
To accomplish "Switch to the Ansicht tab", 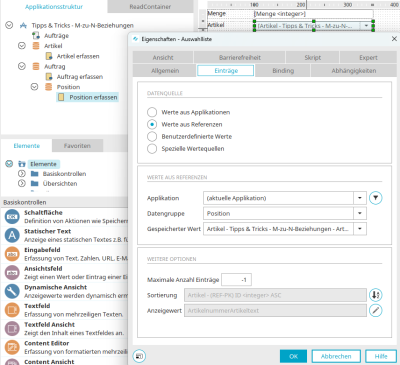I will tap(163, 57).
